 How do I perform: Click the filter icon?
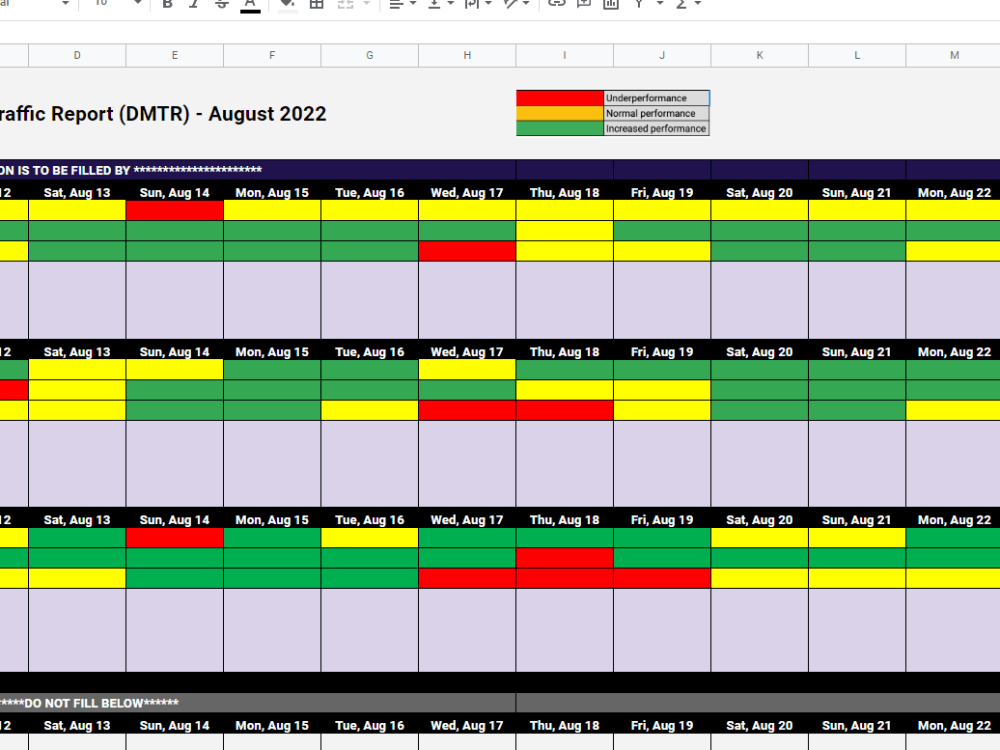(x=638, y=4)
